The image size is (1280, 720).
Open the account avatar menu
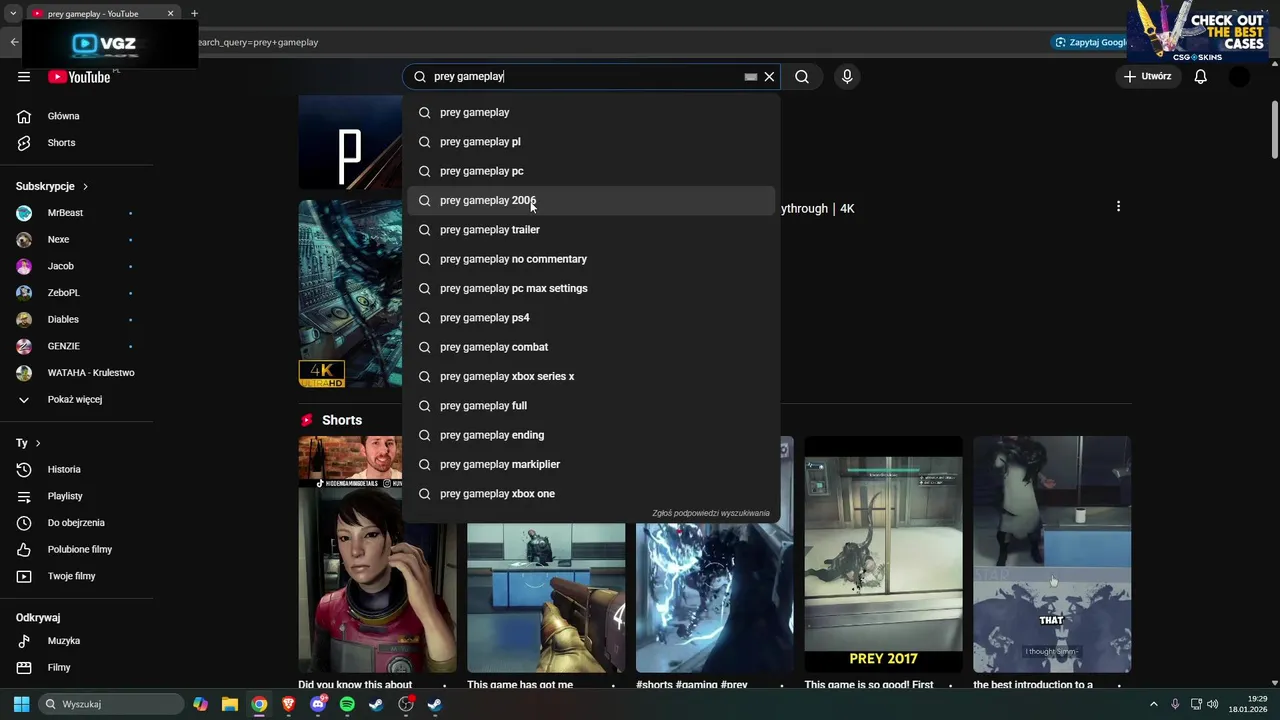pyautogui.click(x=1239, y=77)
